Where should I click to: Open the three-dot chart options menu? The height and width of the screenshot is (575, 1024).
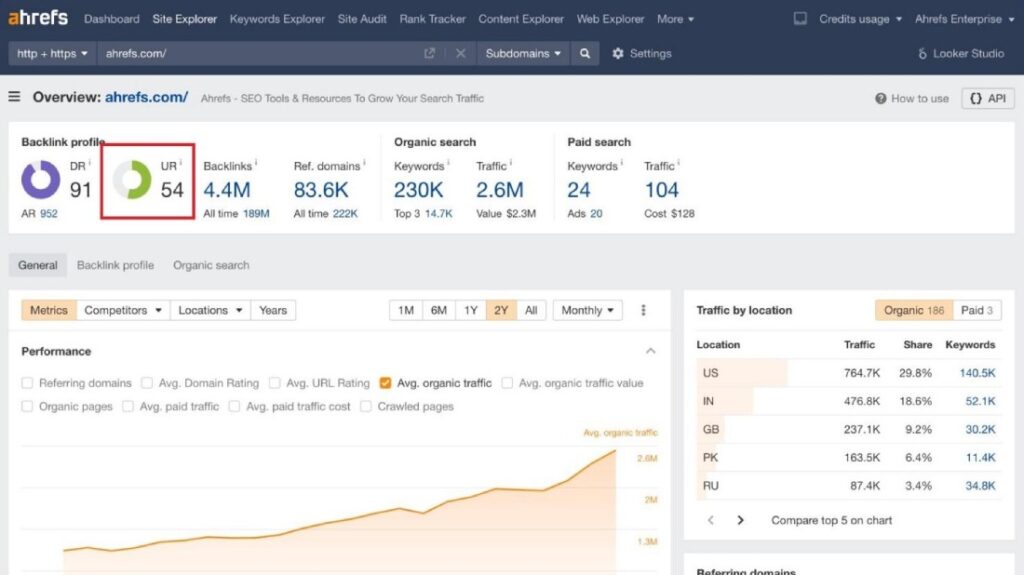[x=644, y=311]
